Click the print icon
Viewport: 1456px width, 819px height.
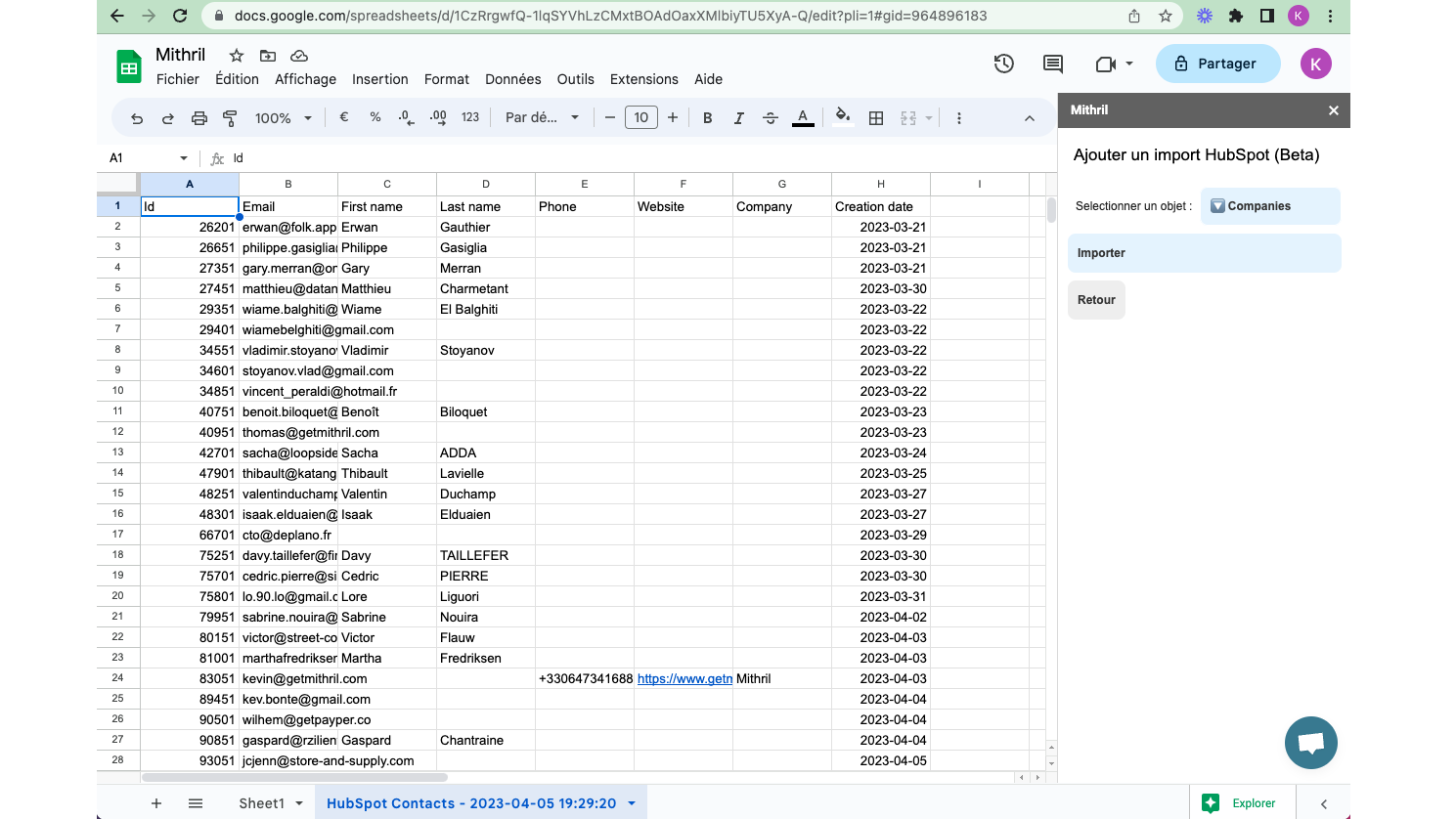[x=199, y=118]
